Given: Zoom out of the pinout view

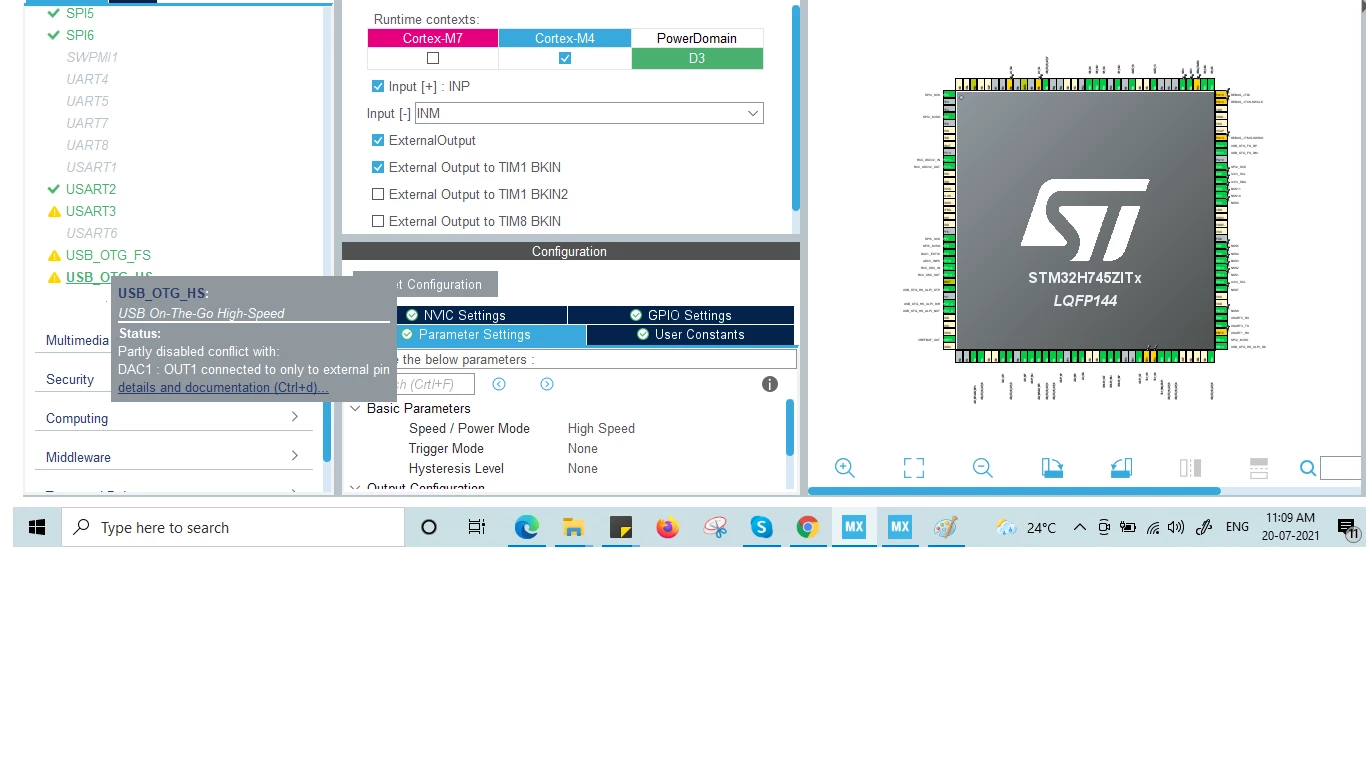Looking at the screenshot, I should point(983,468).
